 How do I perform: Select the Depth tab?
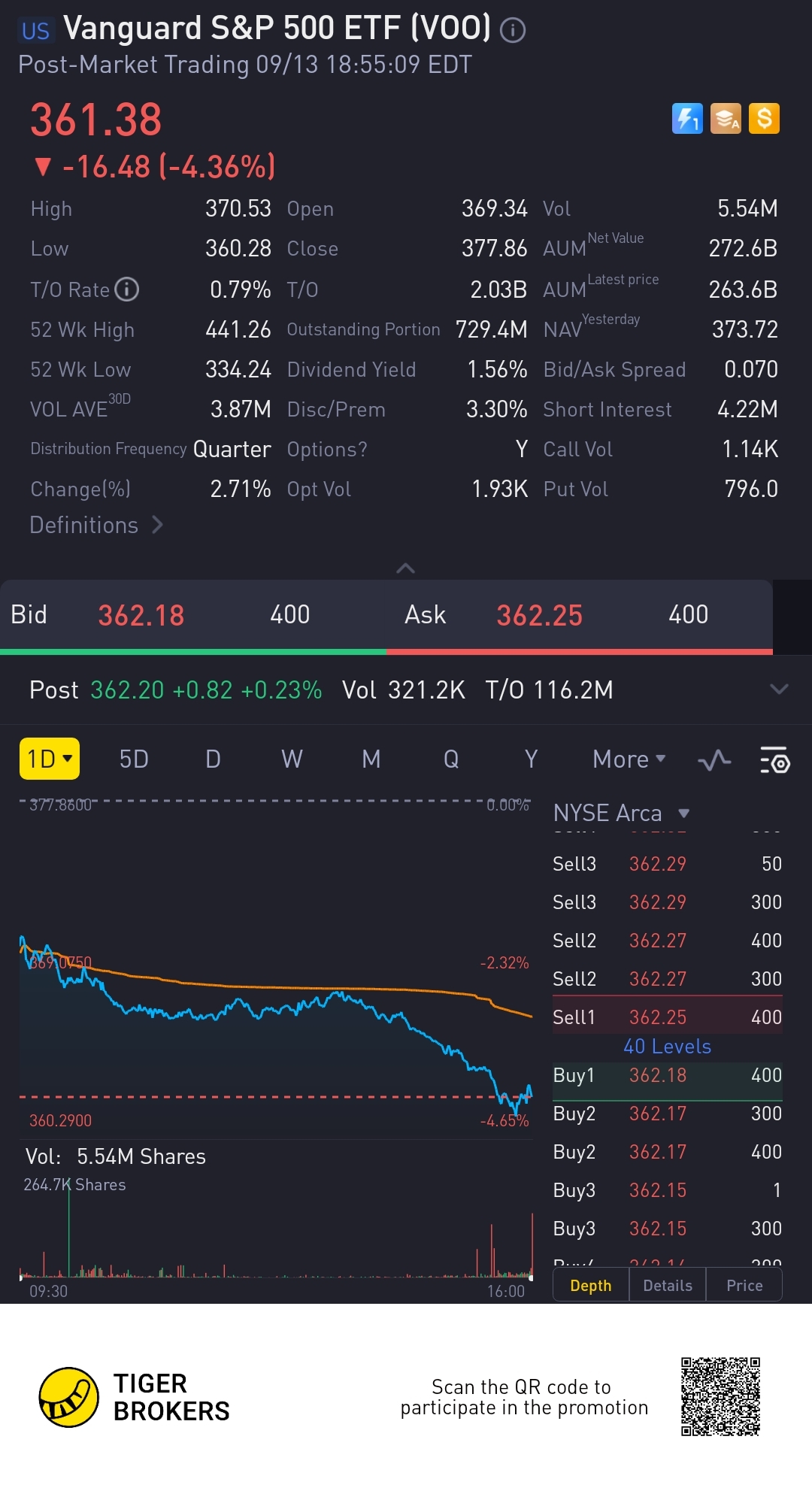(591, 1286)
